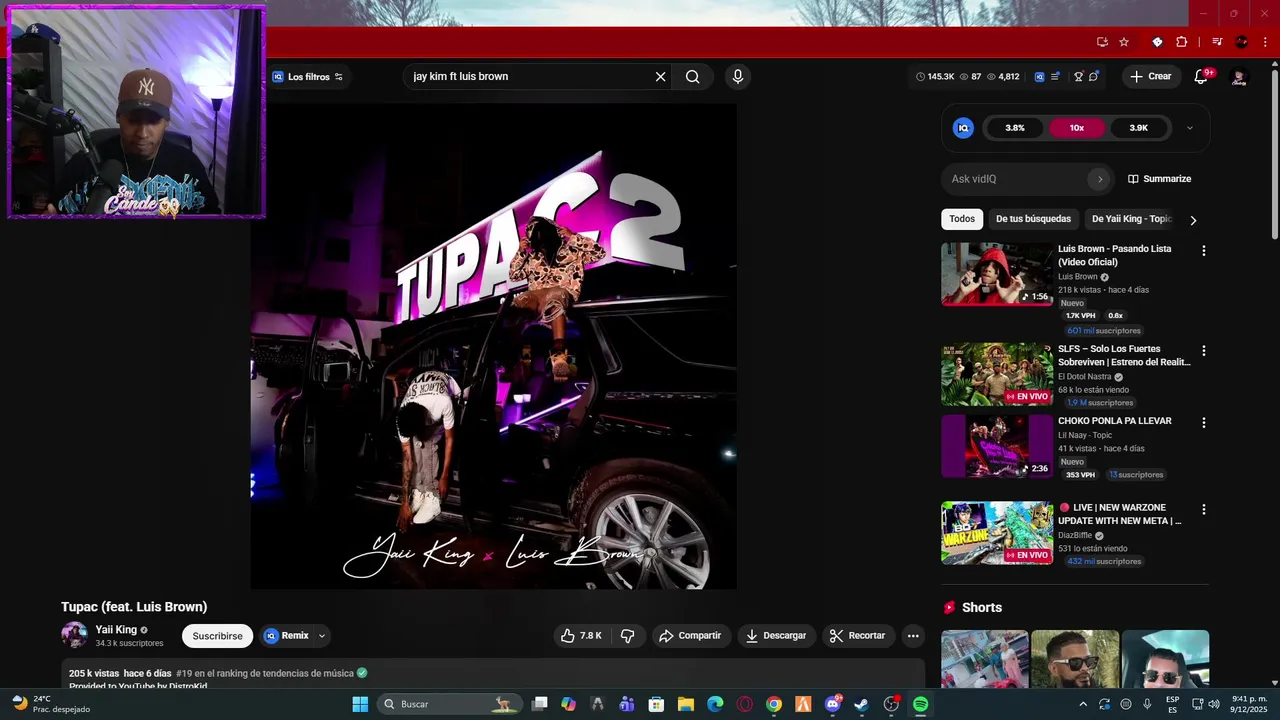Select the 3.8% metric pill
This screenshot has width=1280, height=720.
(x=1015, y=128)
